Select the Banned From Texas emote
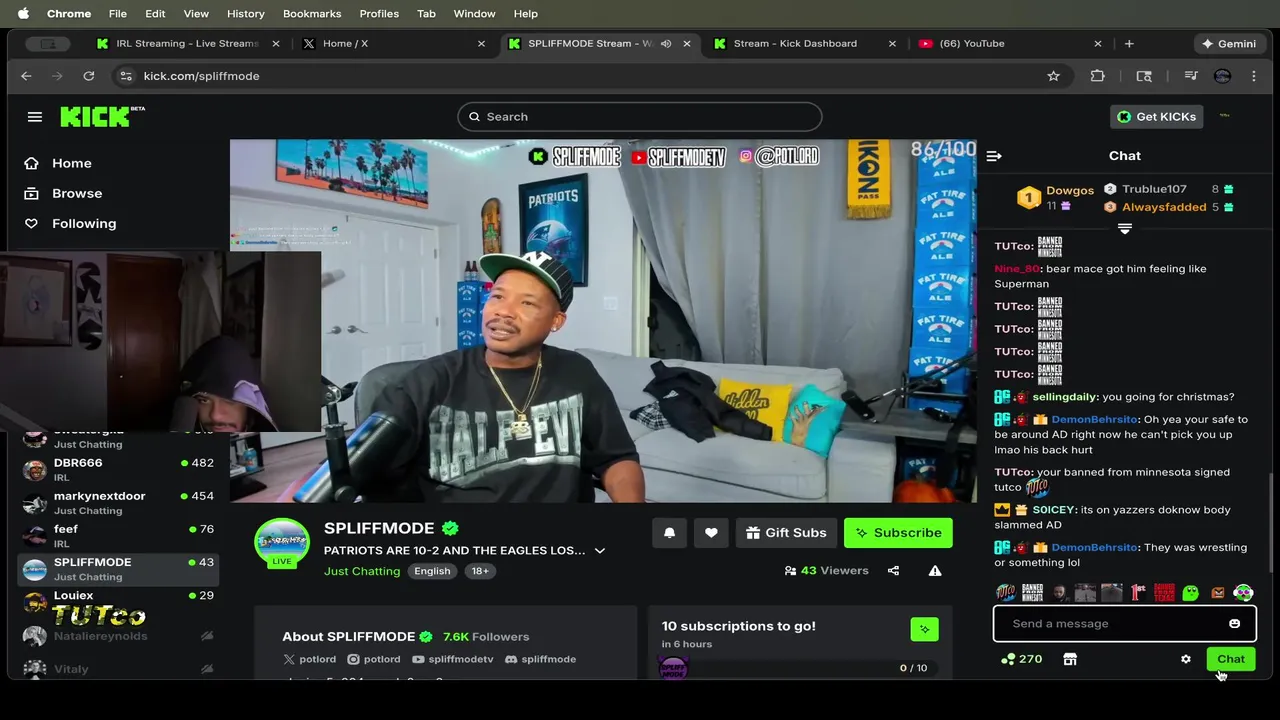This screenshot has width=1280, height=720. (x=1164, y=593)
